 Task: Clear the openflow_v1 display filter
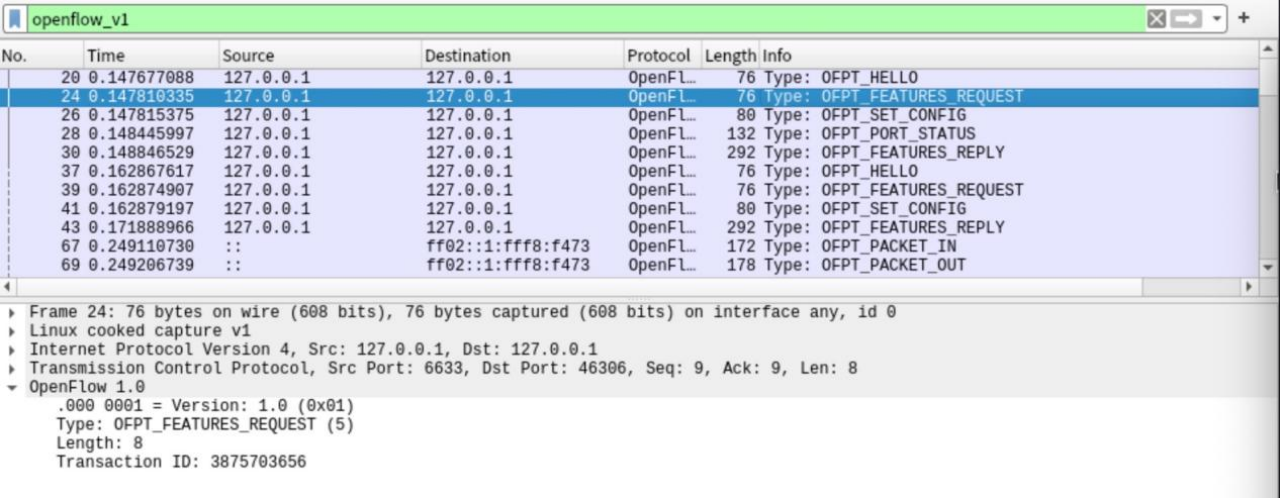[1156, 19]
